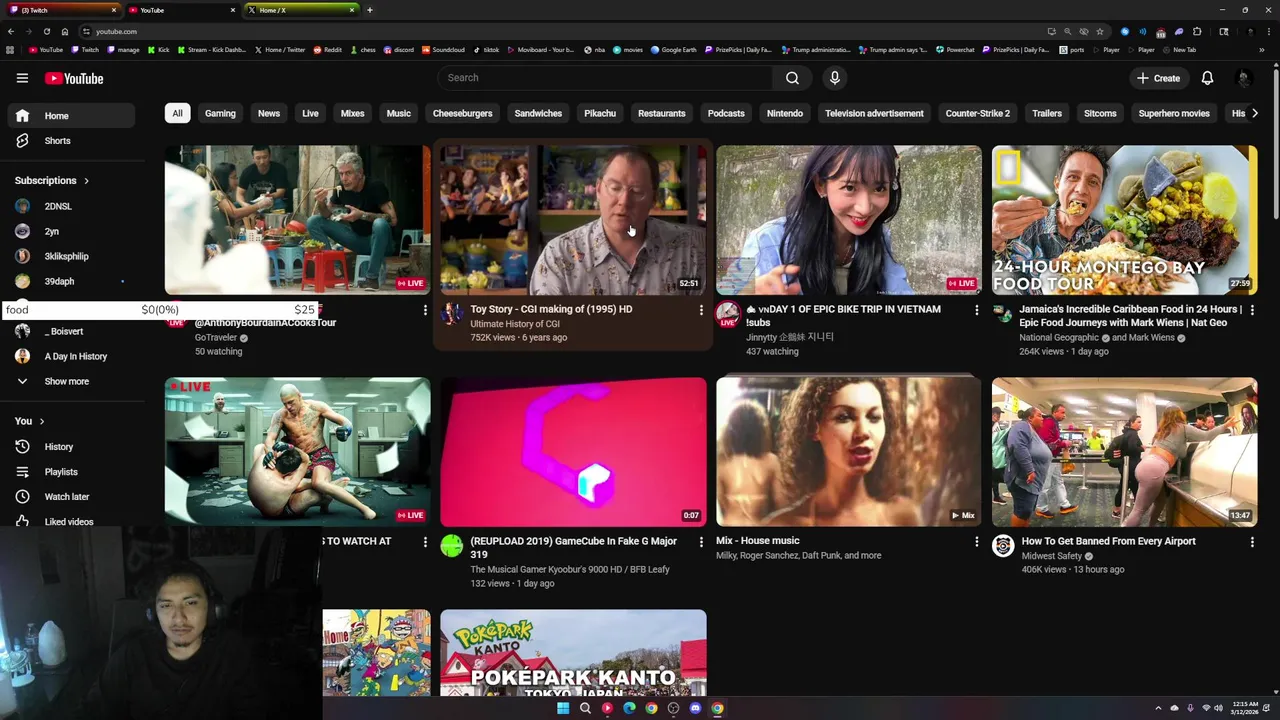The height and width of the screenshot is (720, 1280).
Task: Open the Home link in the sidebar
Action: [x=70, y=116]
